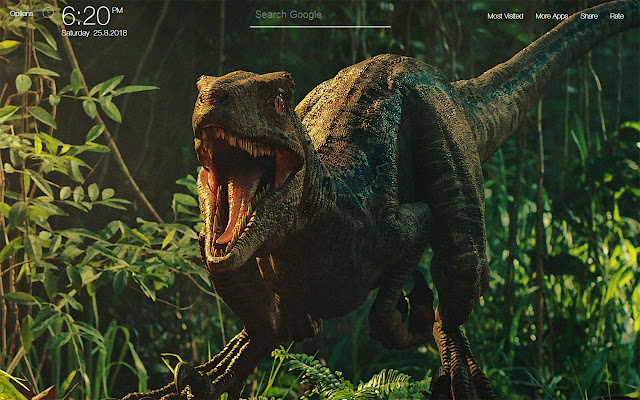
Task: Click the circular icon beside Options
Action: tap(48, 13)
